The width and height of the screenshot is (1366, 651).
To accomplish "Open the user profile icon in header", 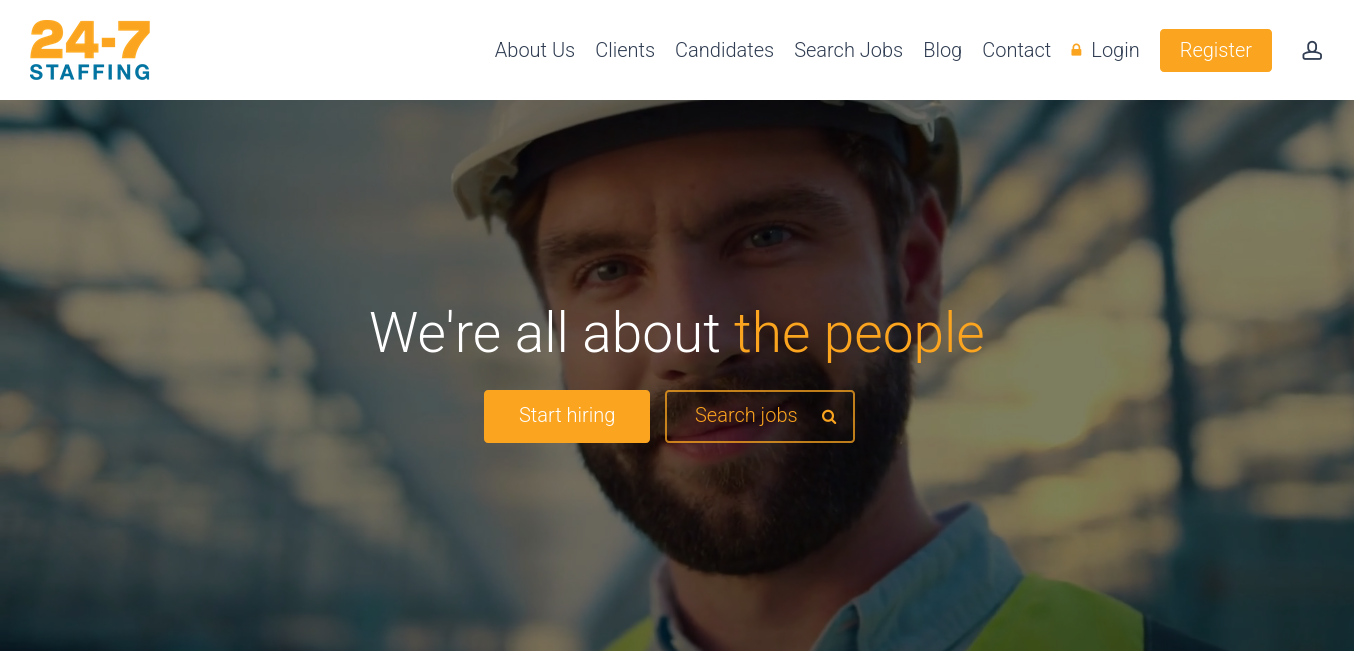I will pos(1312,50).
